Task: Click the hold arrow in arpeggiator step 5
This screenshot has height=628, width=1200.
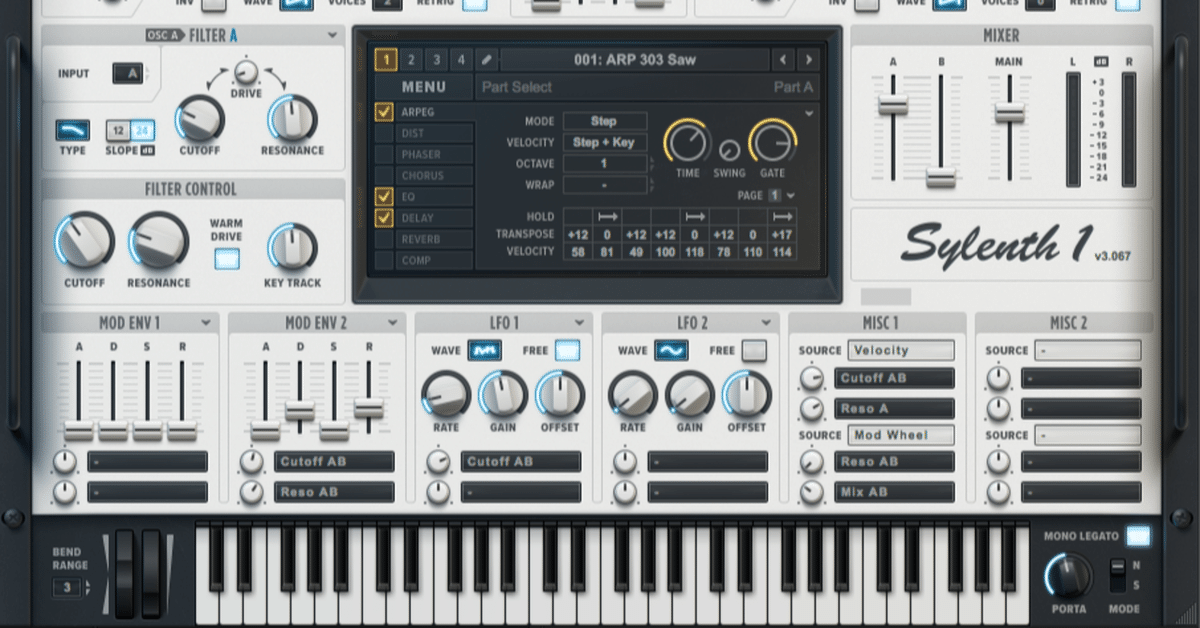Action: (695, 217)
